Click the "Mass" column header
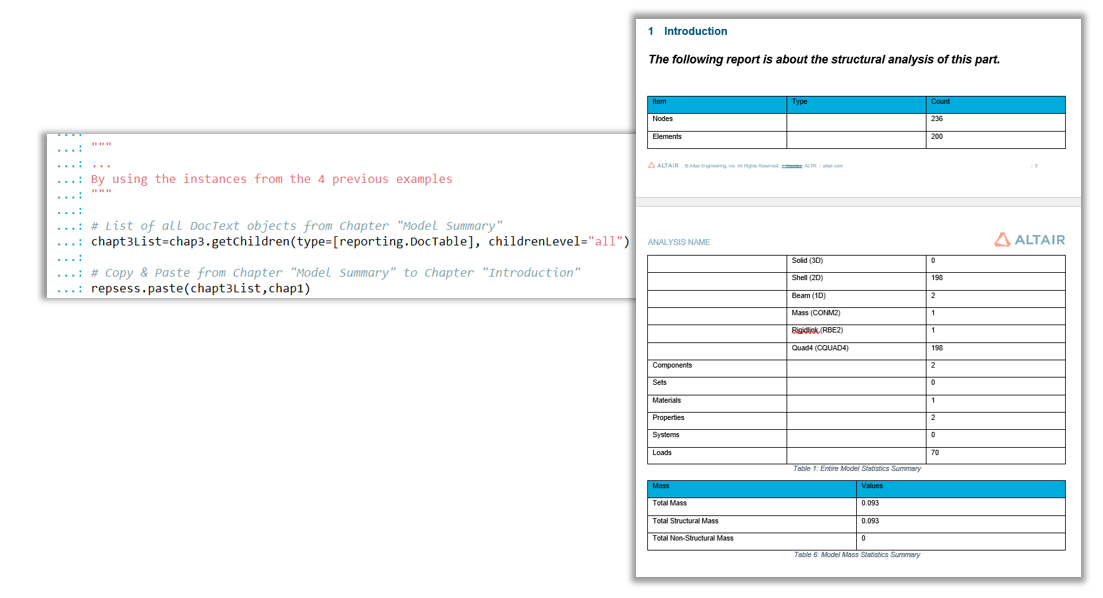 662,486
